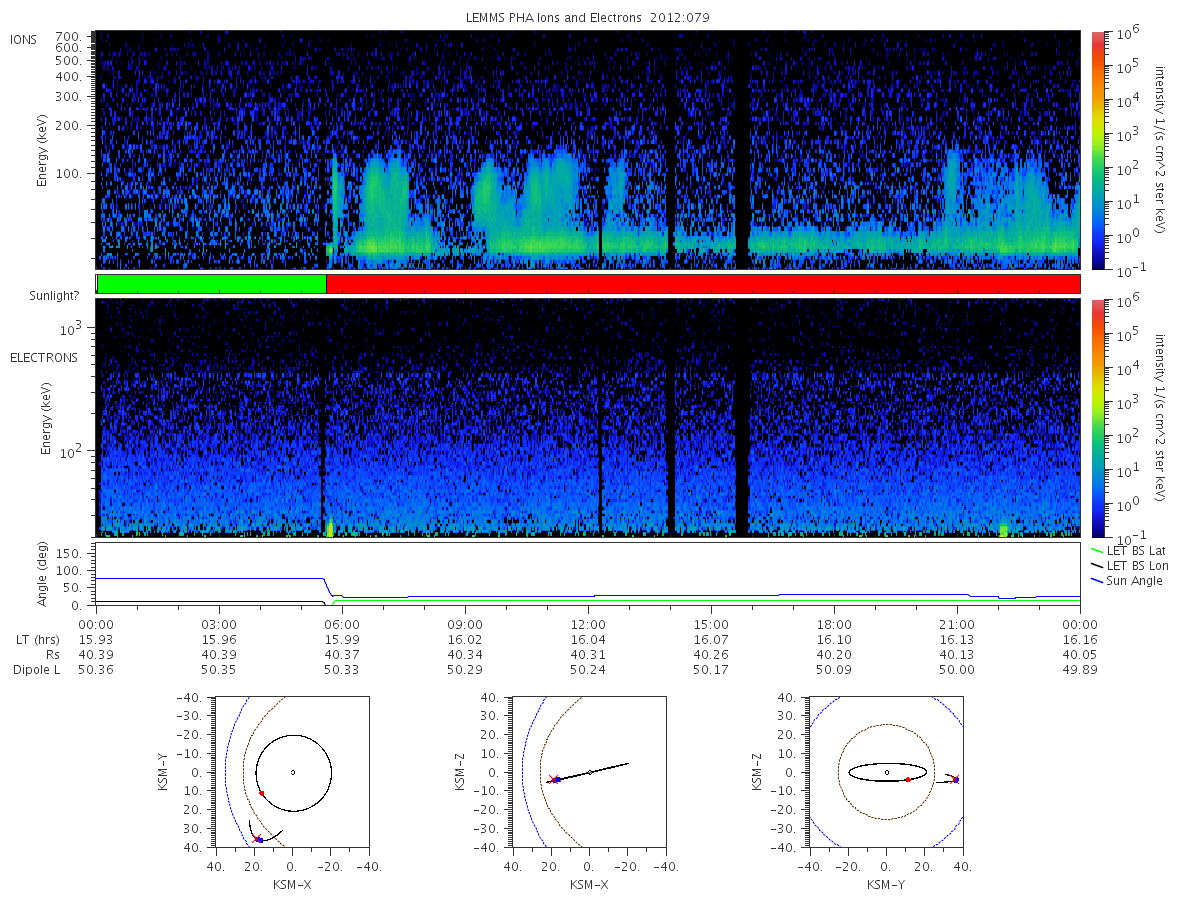
Task: Open the ions energy spectrogram panel
Action: point(588,150)
